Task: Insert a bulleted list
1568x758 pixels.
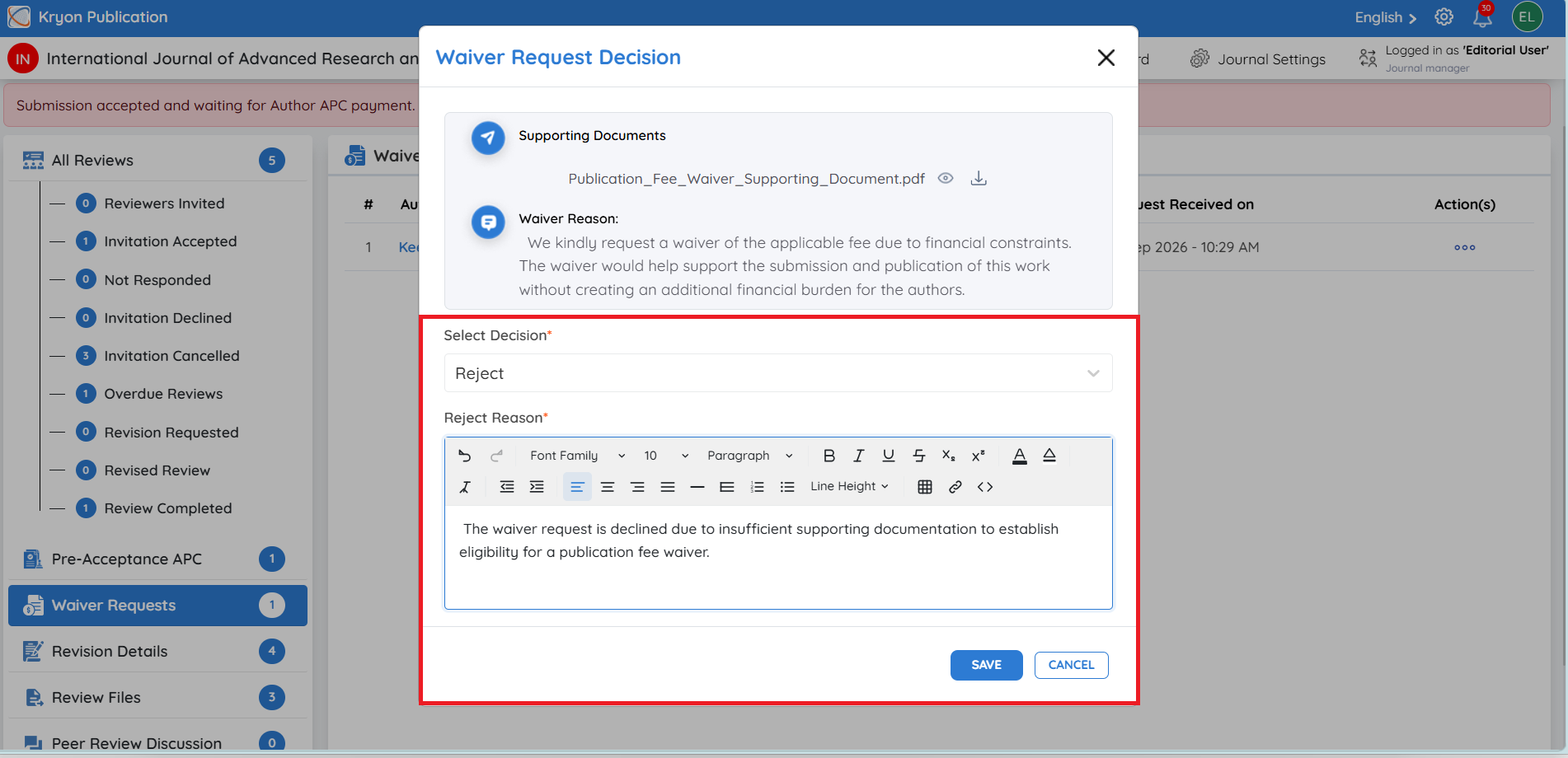Action: point(787,487)
